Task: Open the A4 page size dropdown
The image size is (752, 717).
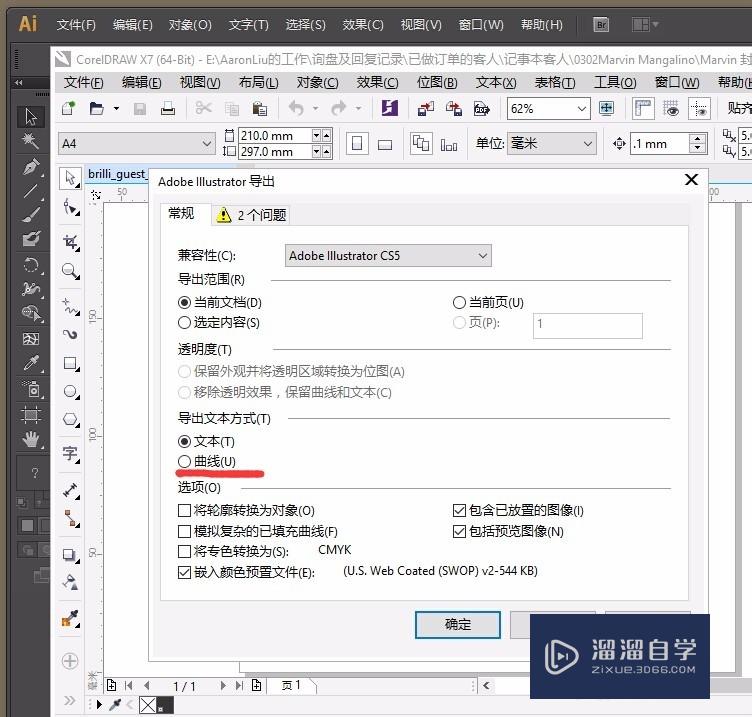Action: [x=136, y=143]
